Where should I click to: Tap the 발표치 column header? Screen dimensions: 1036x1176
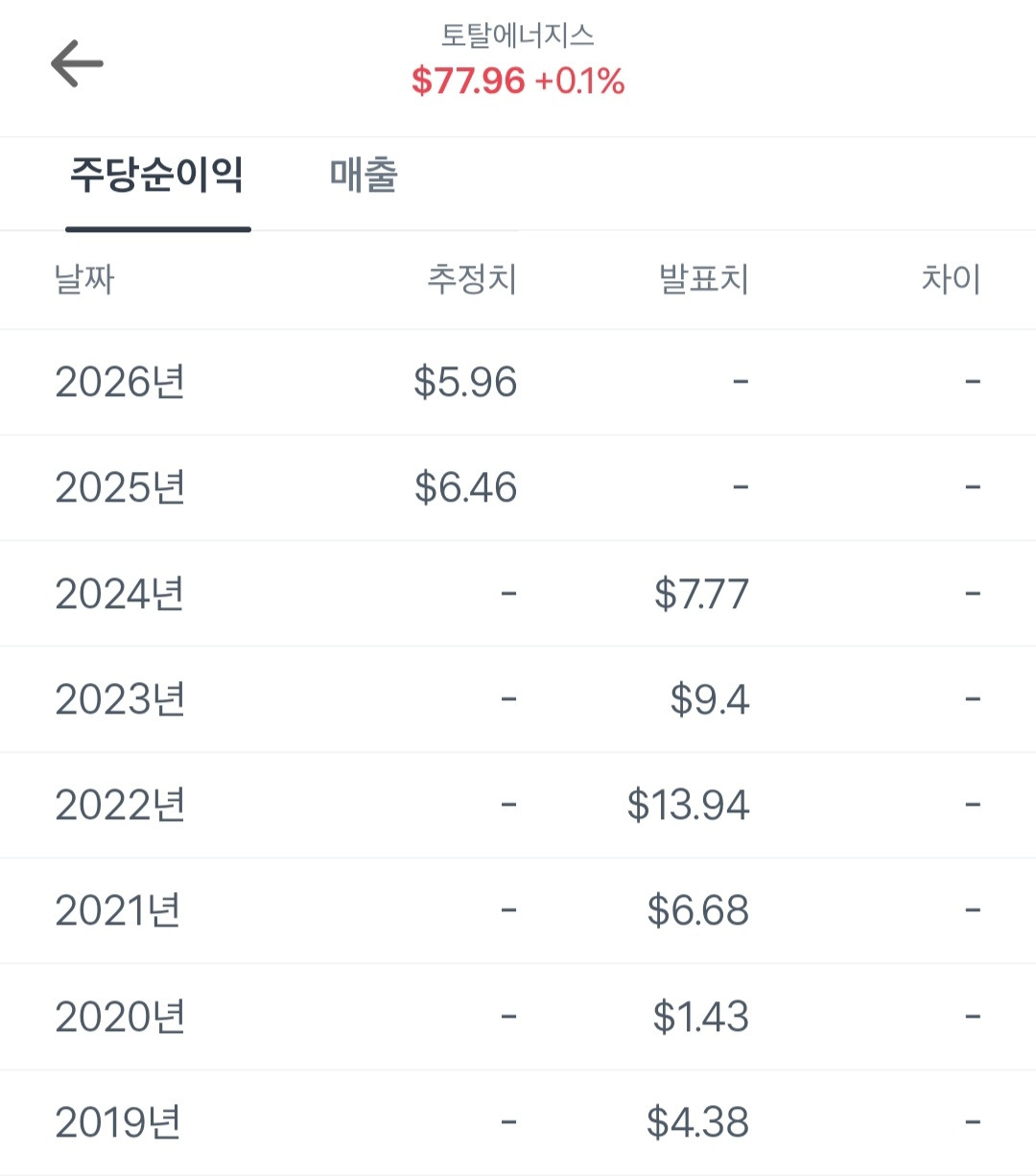click(703, 279)
